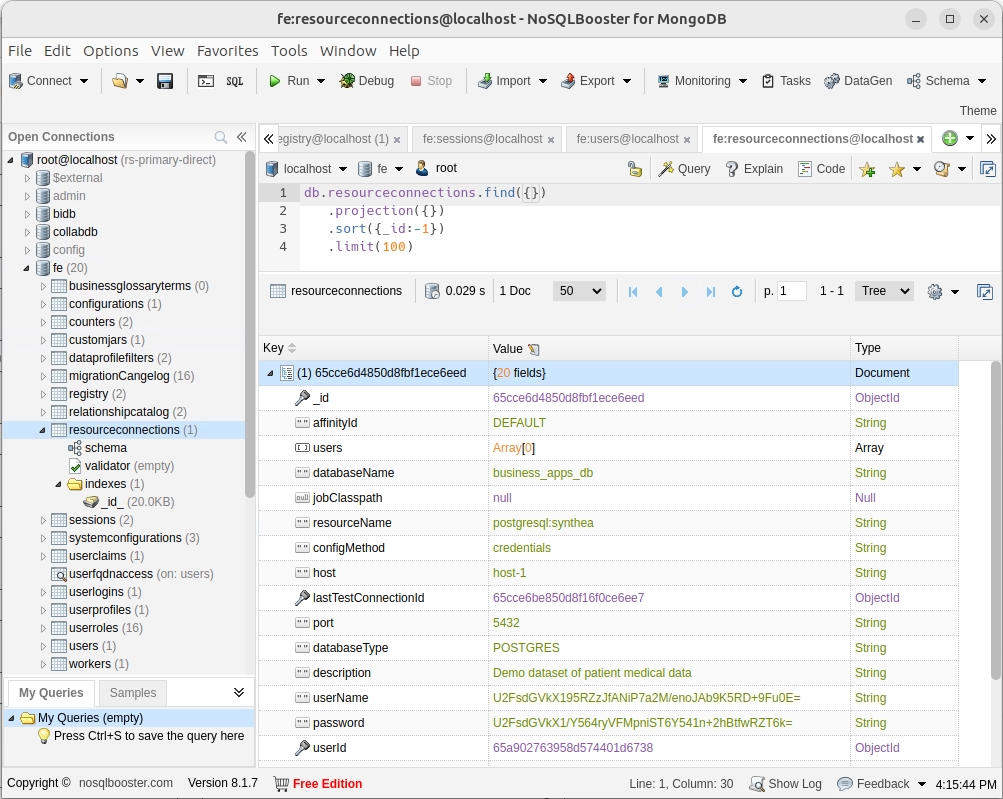Switch to the Samples tab

[133, 693]
